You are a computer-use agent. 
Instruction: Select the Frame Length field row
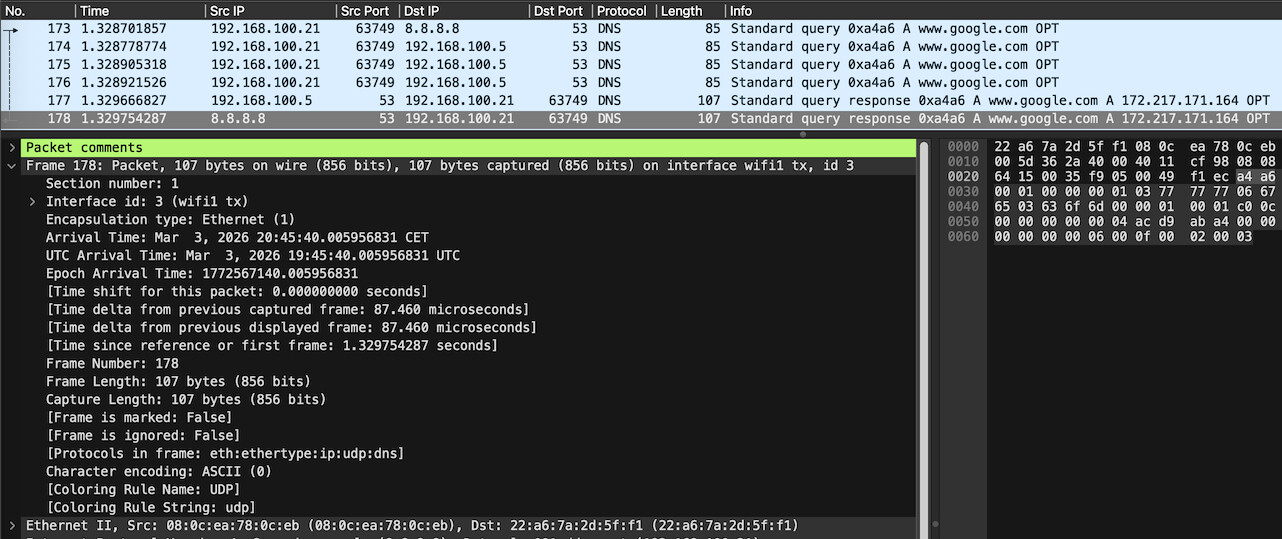pos(178,382)
